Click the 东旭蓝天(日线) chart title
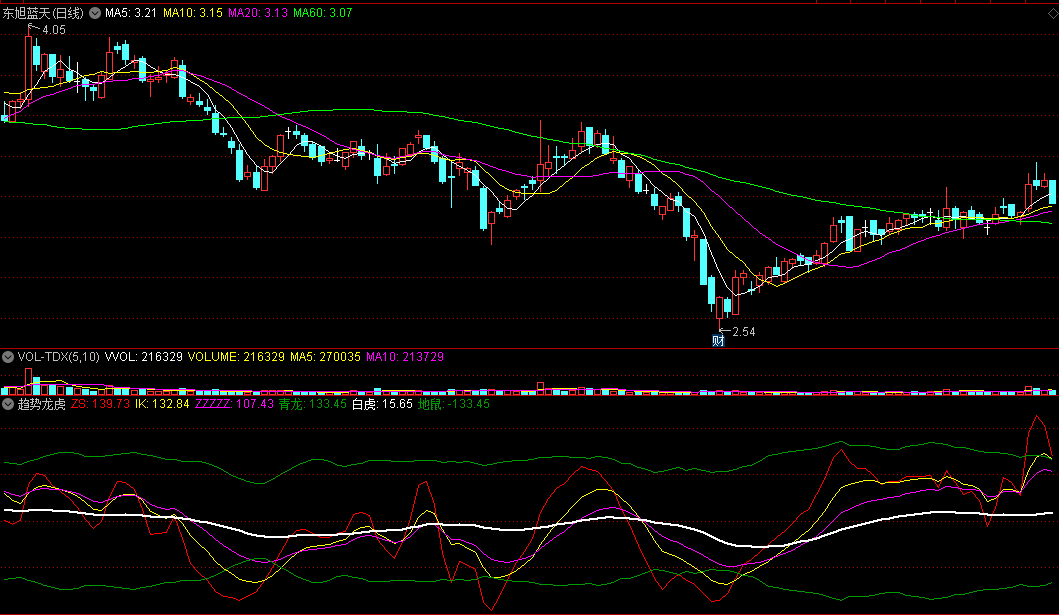The width and height of the screenshot is (1059, 615). (x=43, y=13)
